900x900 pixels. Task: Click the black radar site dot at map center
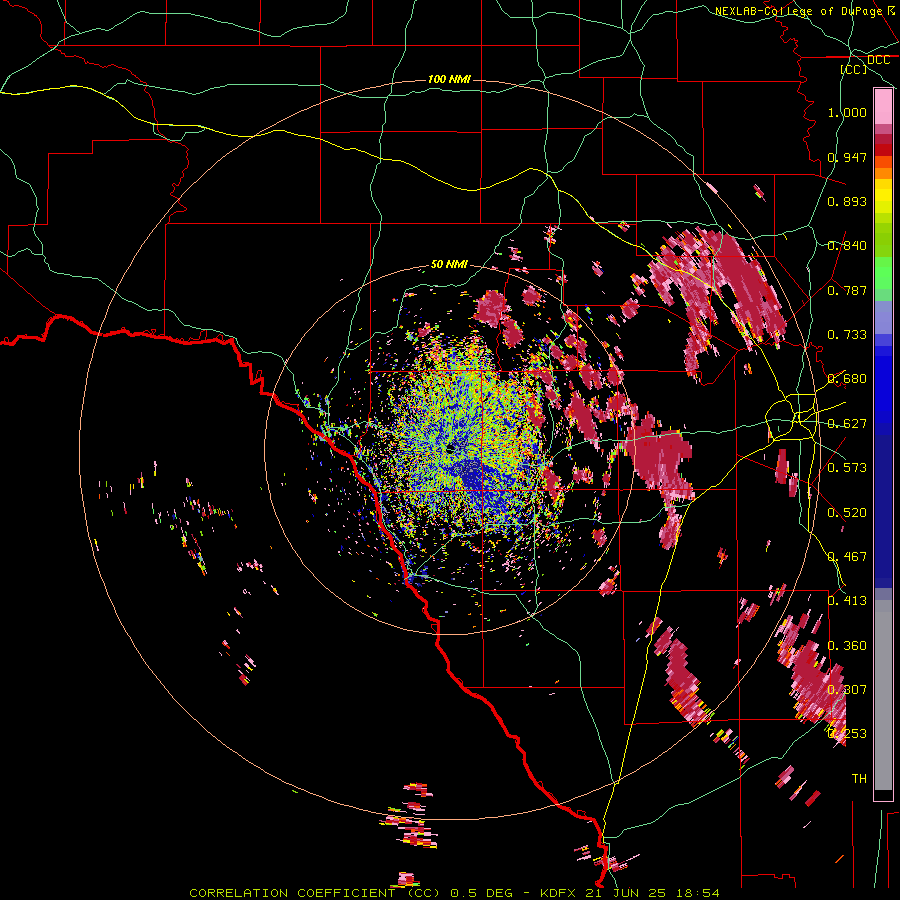451,448
